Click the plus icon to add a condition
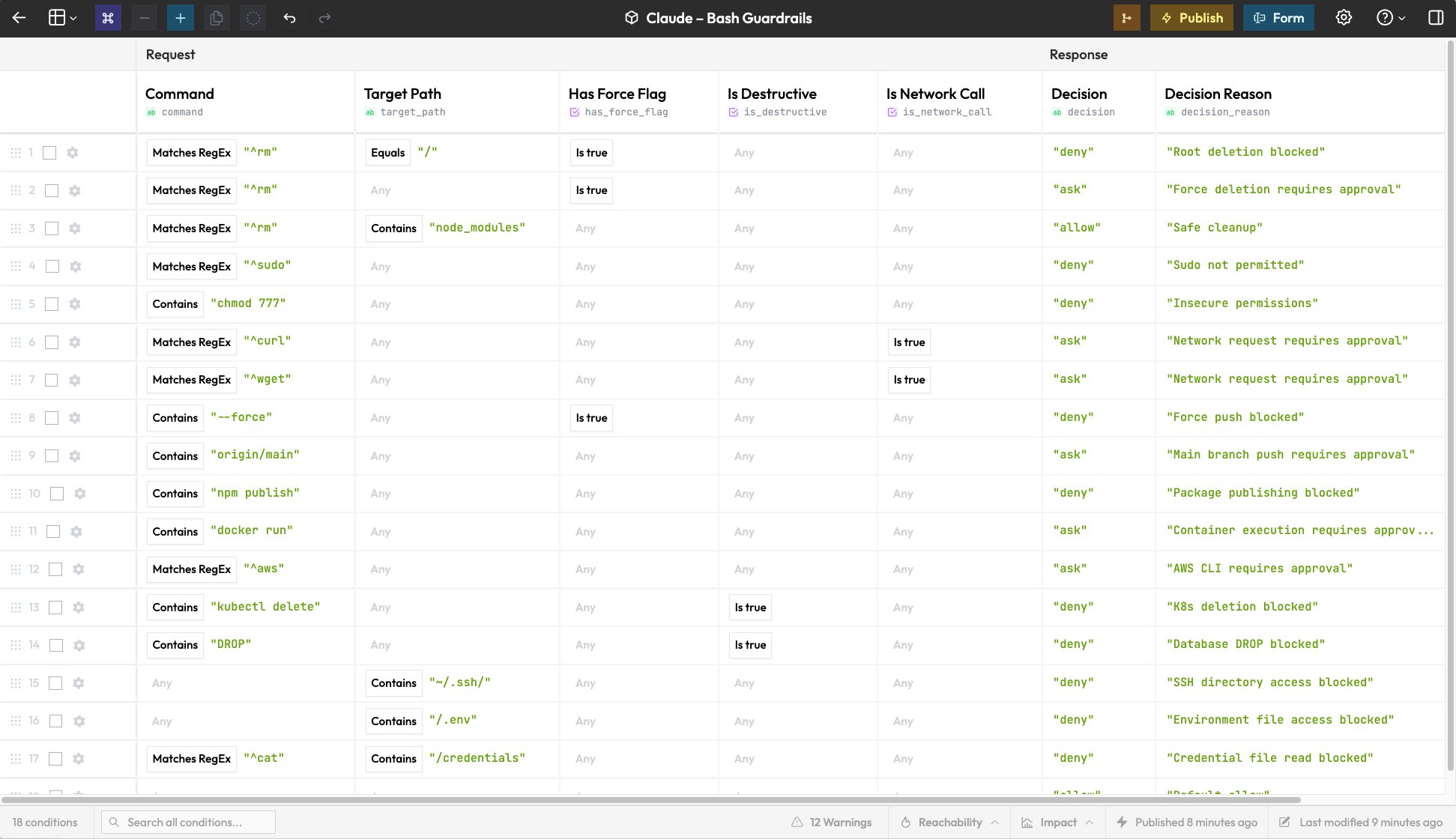Image resolution: width=1456 pixels, height=839 pixels. (x=181, y=17)
